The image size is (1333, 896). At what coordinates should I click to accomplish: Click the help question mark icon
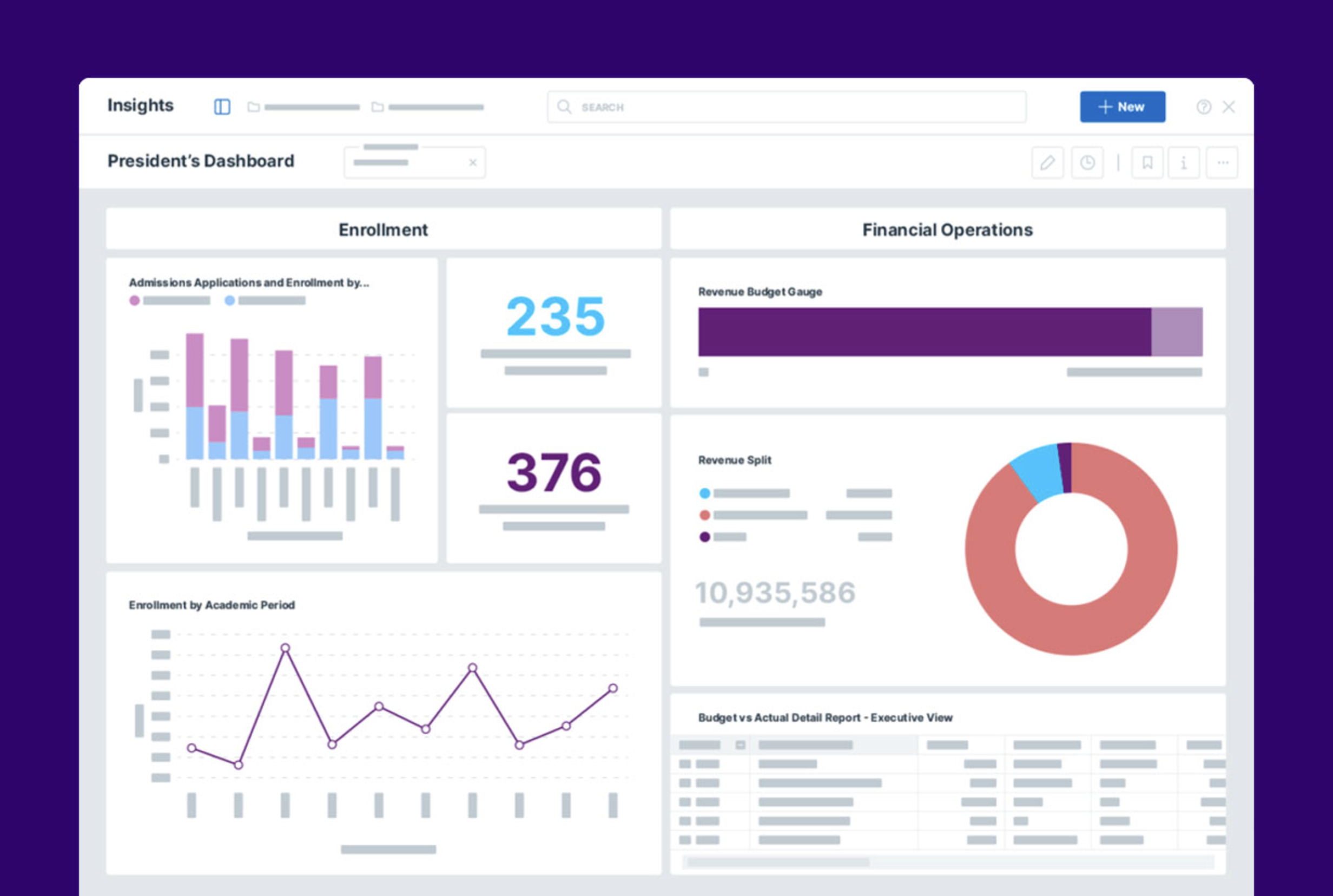1203,107
